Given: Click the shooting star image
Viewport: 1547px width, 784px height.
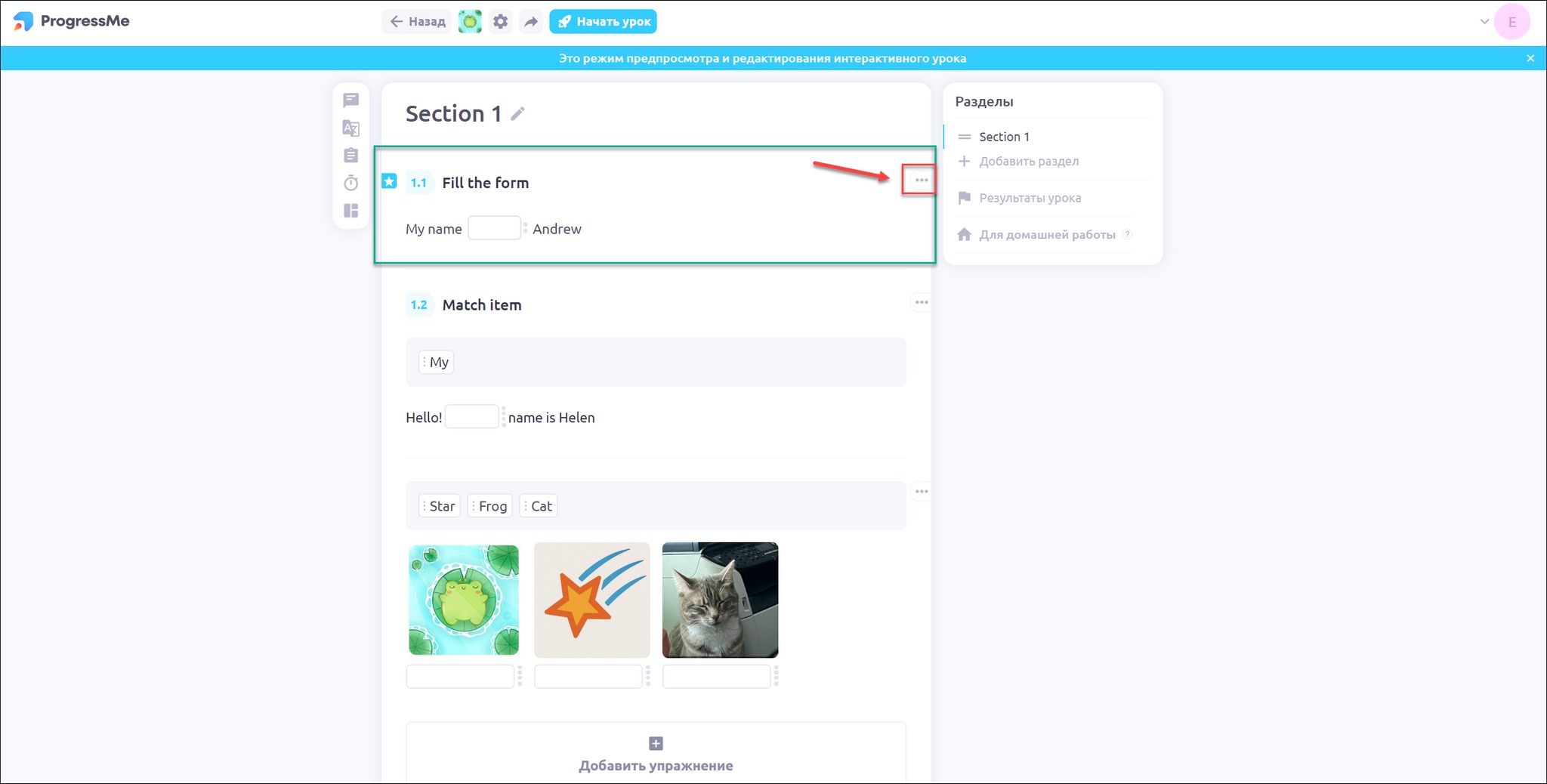Looking at the screenshot, I should point(592,600).
